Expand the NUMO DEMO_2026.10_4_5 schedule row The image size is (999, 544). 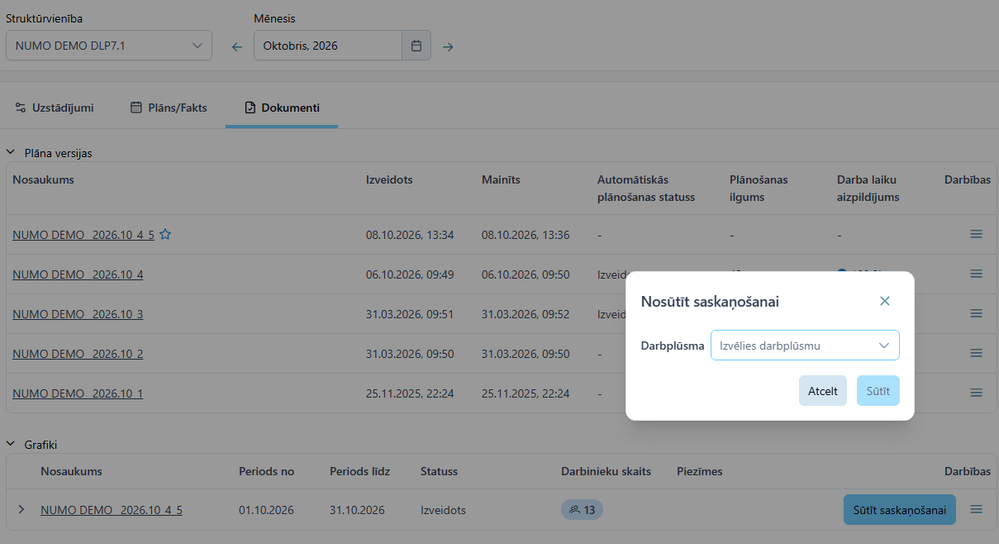21,510
